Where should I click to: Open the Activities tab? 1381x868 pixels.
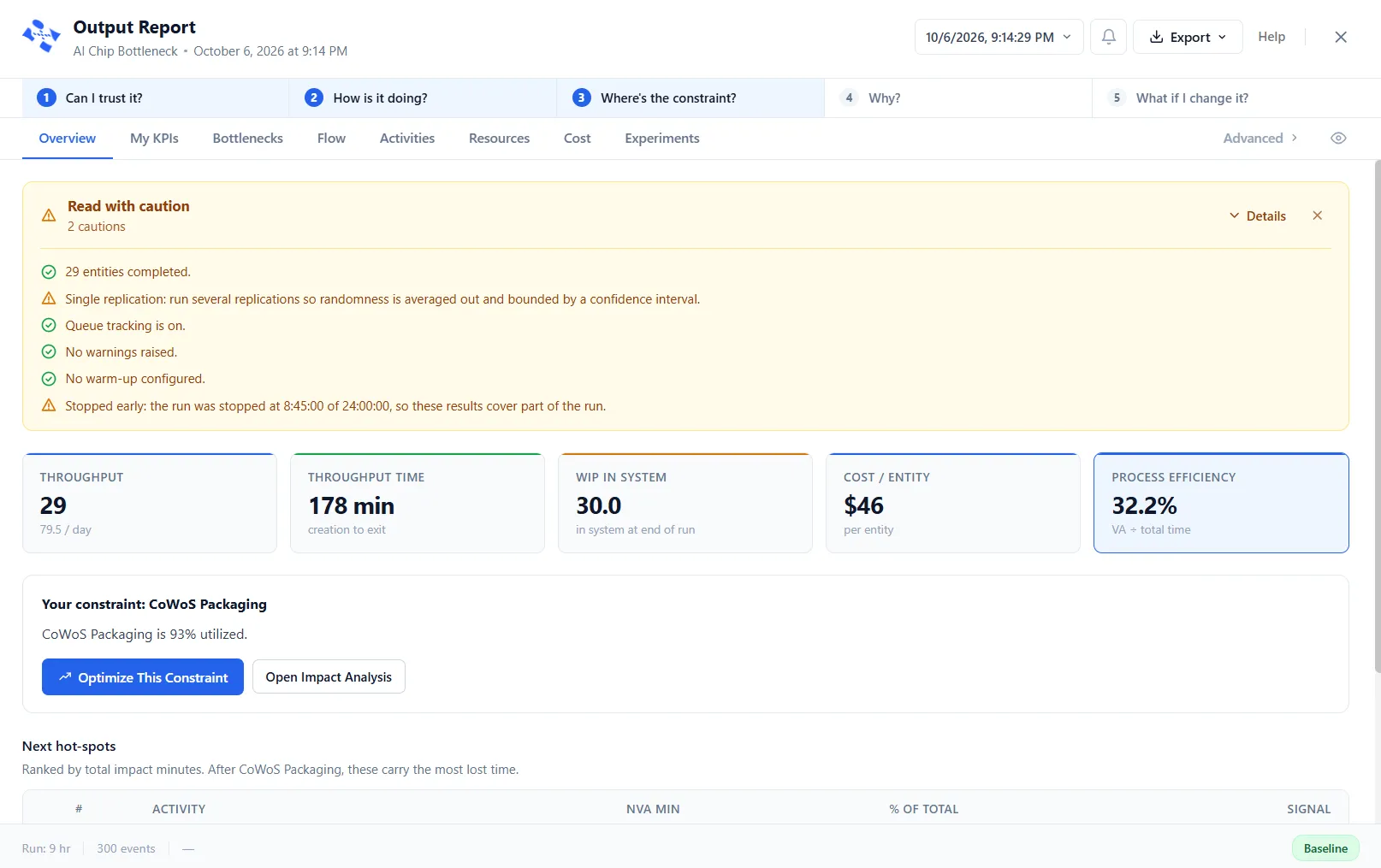(x=407, y=139)
